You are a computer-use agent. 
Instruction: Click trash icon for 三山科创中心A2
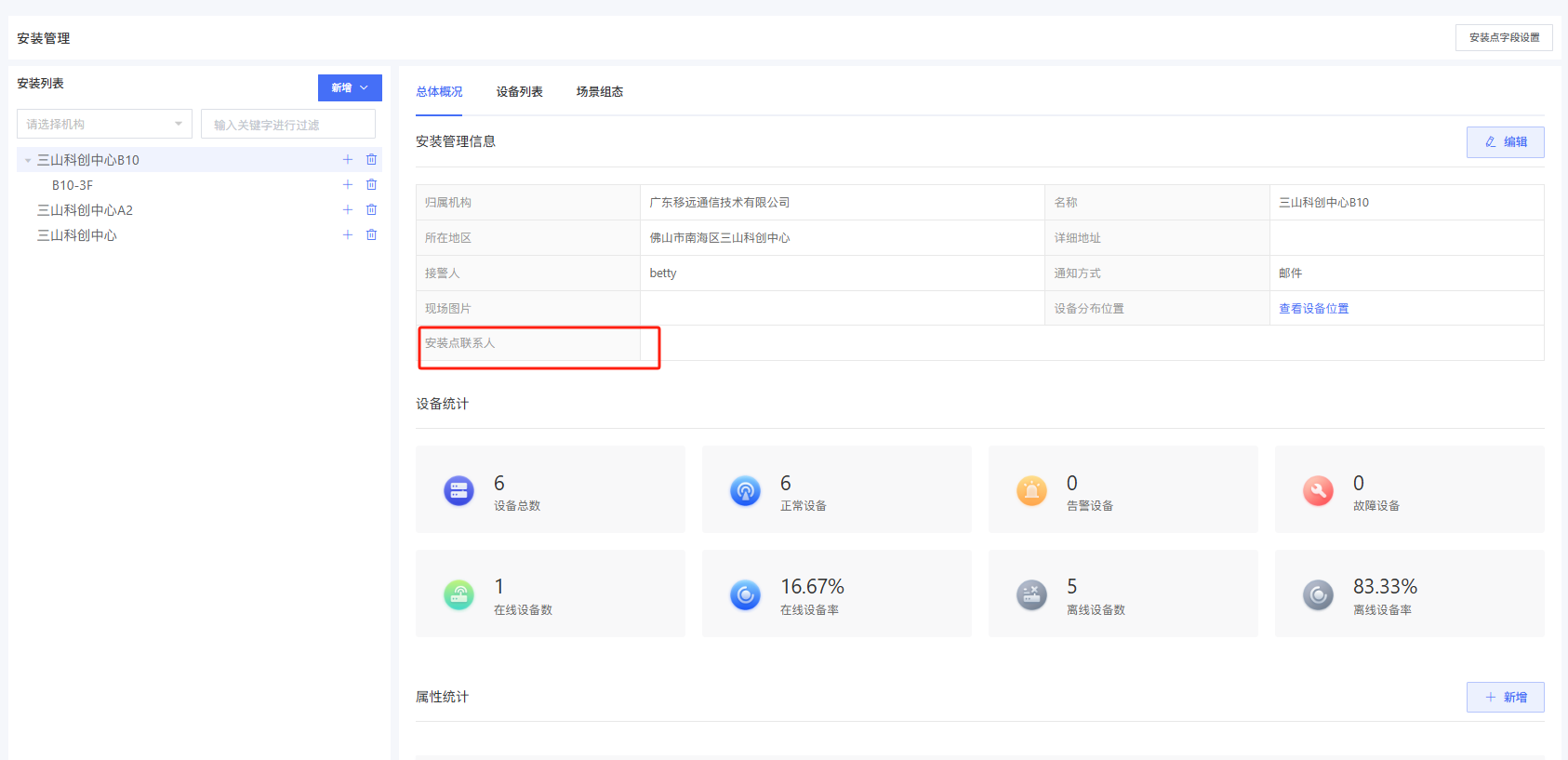371,210
